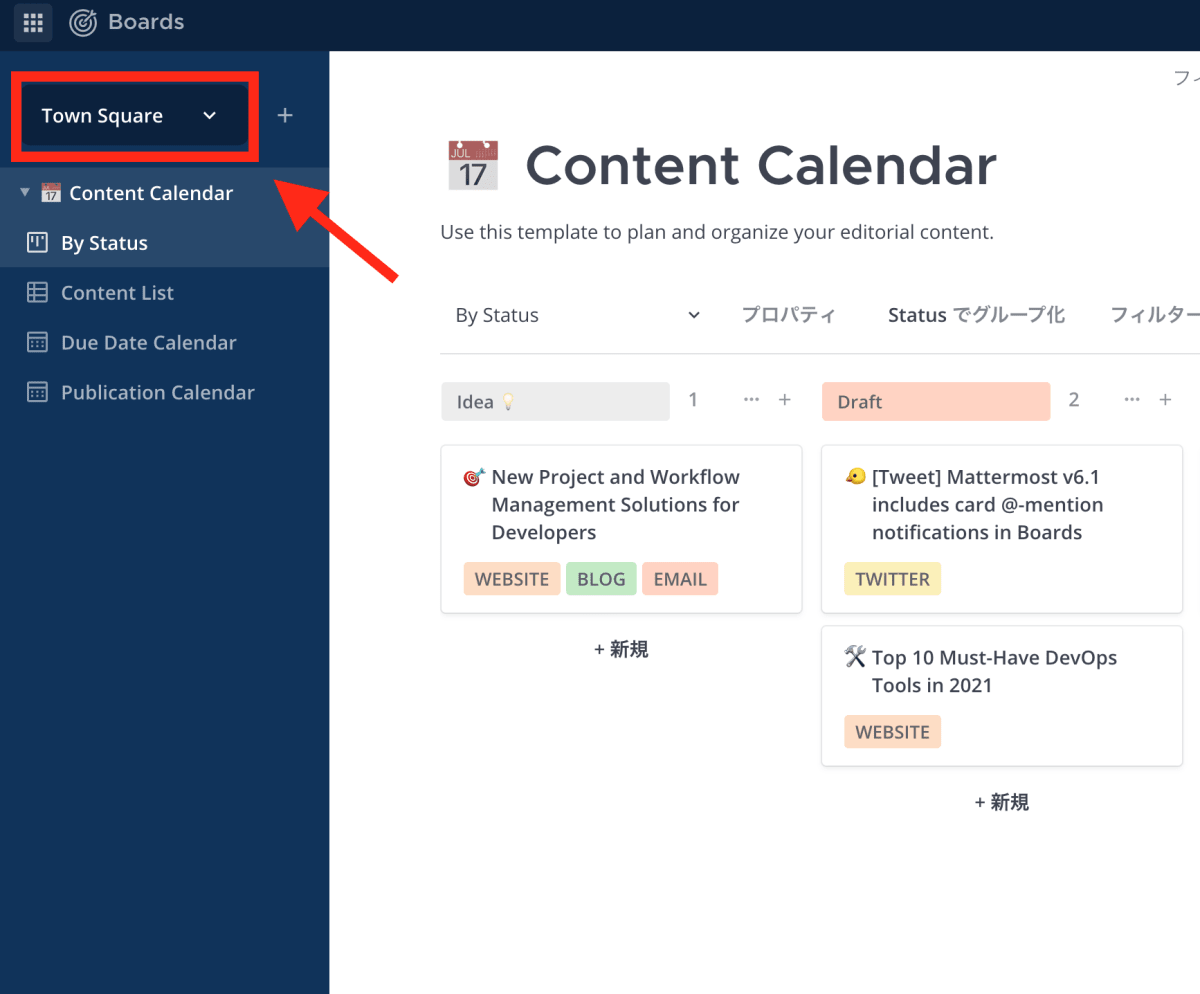Click the Boards target logo icon
The height and width of the screenshot is (994, 1200).
84,22
